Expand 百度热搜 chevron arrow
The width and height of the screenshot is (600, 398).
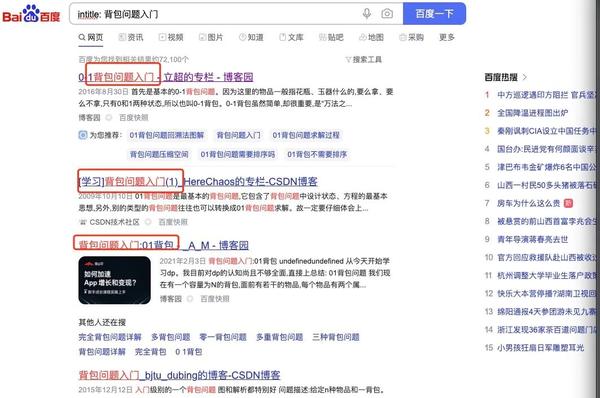525,77
